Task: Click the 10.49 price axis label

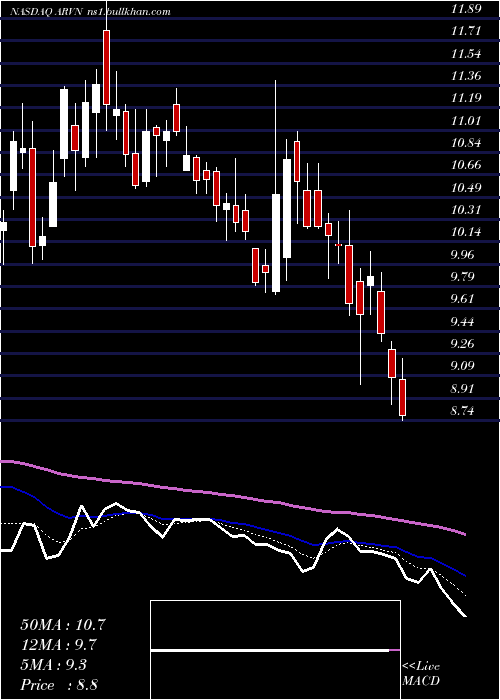Action: pos(466,188)
